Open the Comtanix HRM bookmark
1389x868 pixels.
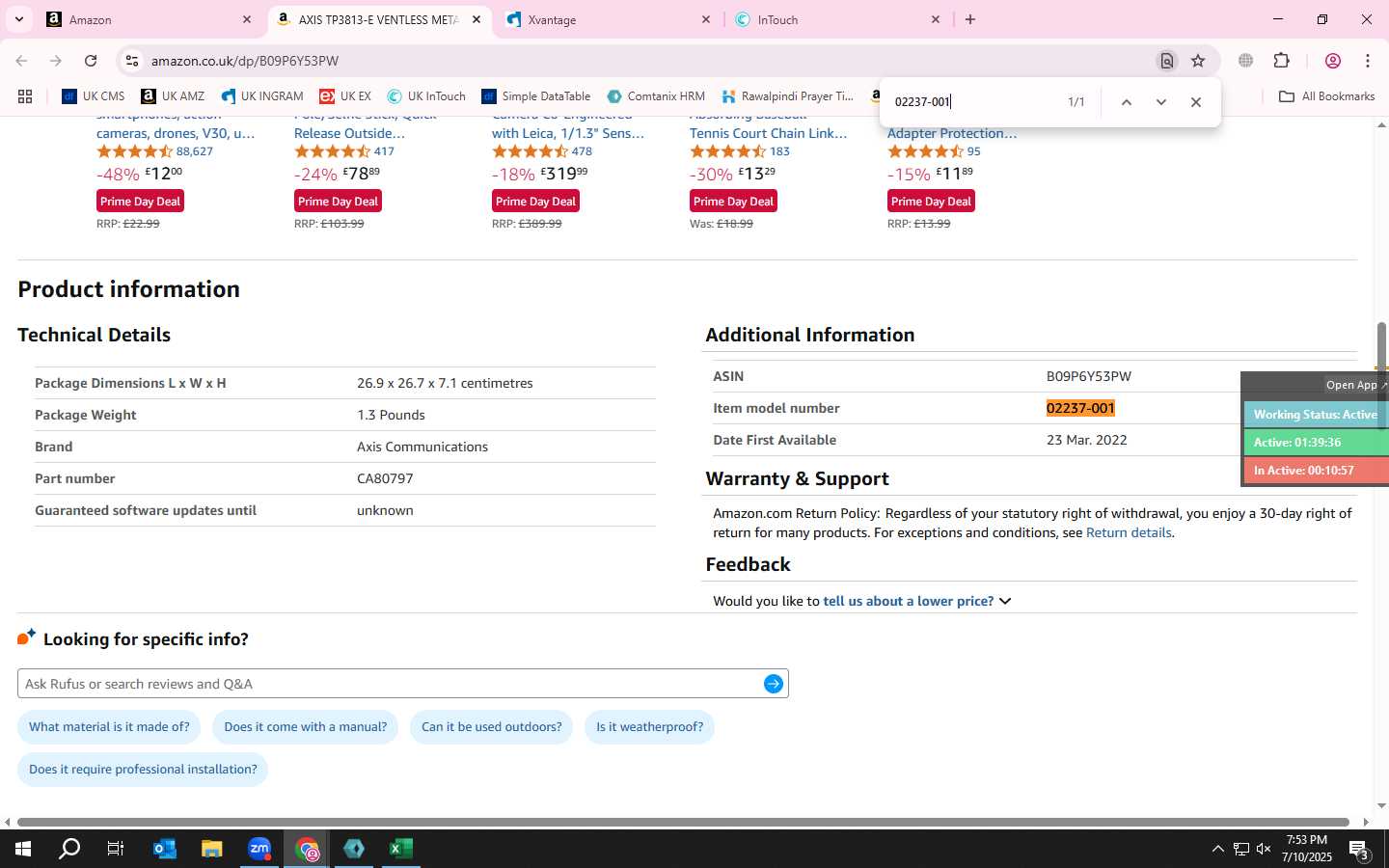point(656,96)
